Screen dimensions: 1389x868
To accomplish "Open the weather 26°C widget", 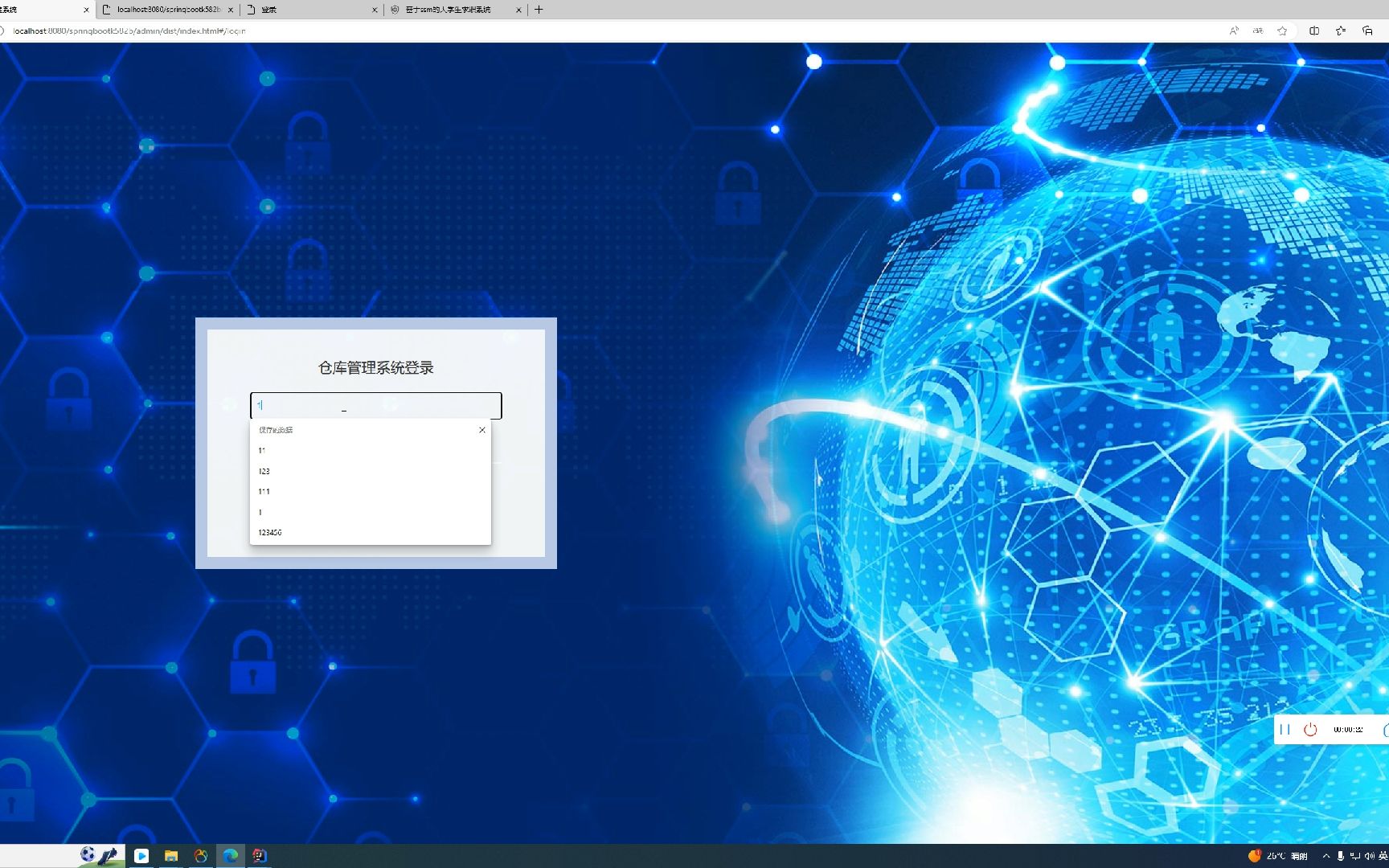I will 1278,856.
